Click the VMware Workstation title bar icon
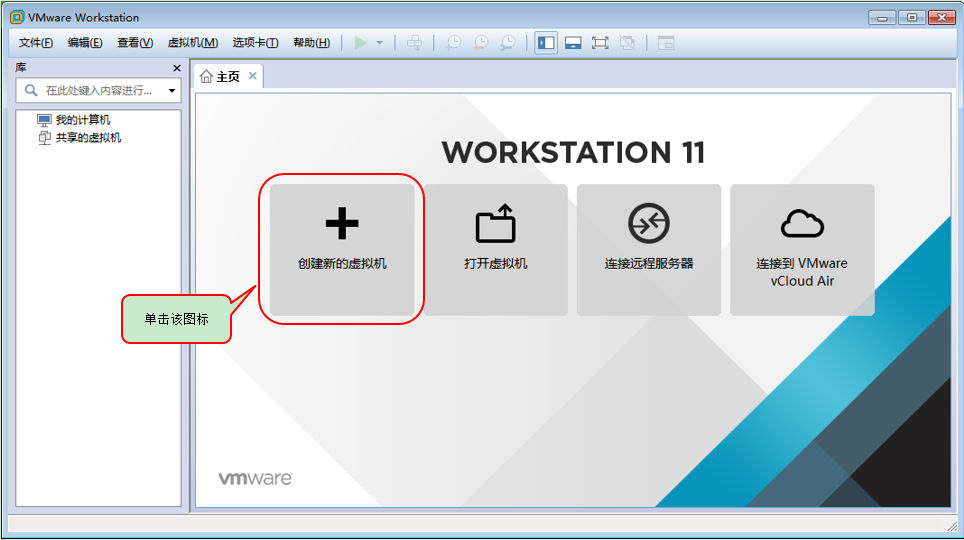Viewport: 964px width, 540px height. tap(17, 17)
